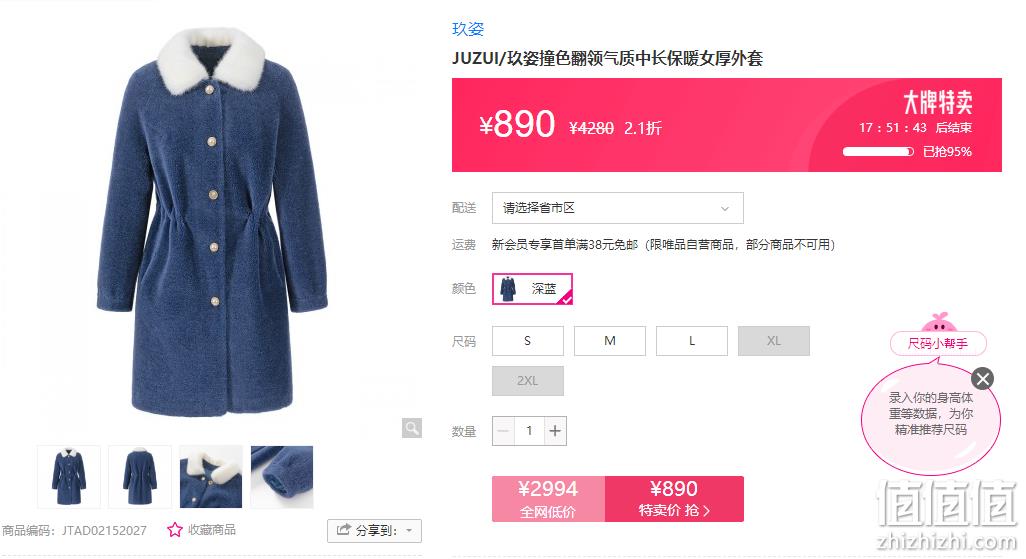Choose the 深蓝 color swatch

533,289
